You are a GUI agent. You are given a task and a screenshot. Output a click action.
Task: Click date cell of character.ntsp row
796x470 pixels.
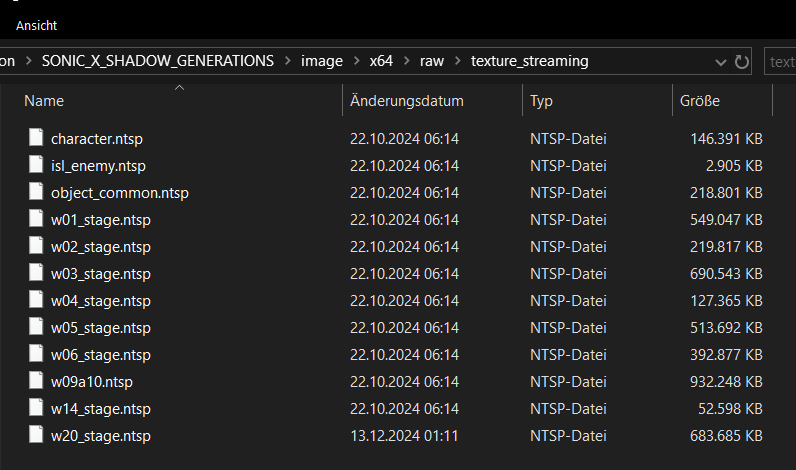coord(404,139)
